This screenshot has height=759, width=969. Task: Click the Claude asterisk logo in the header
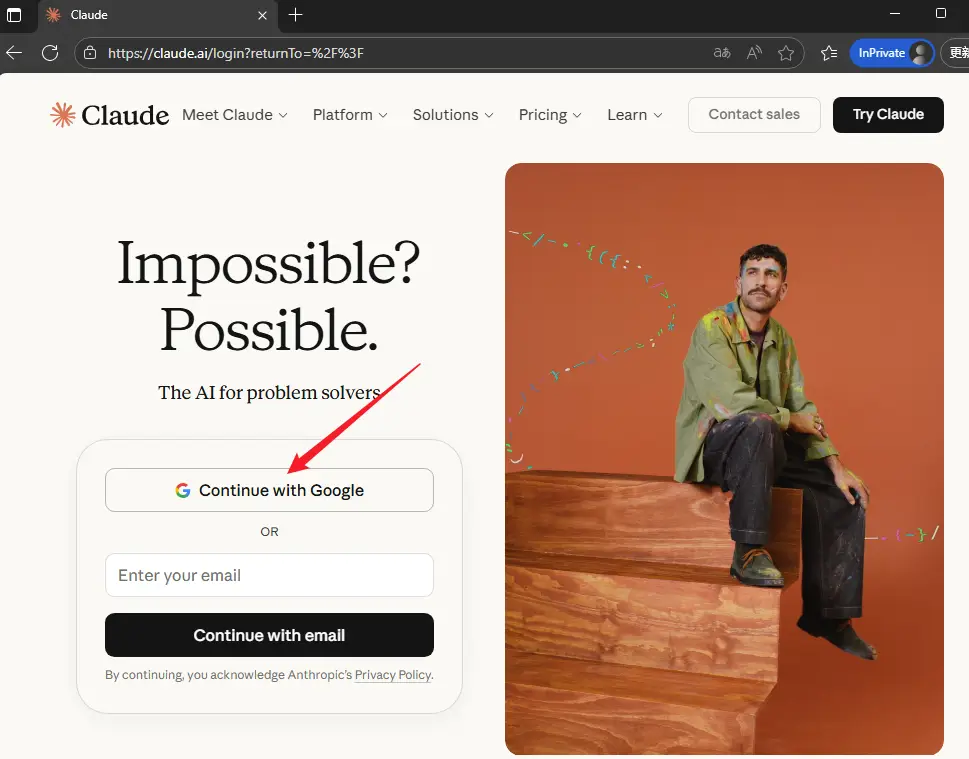(x=62, y=114)
